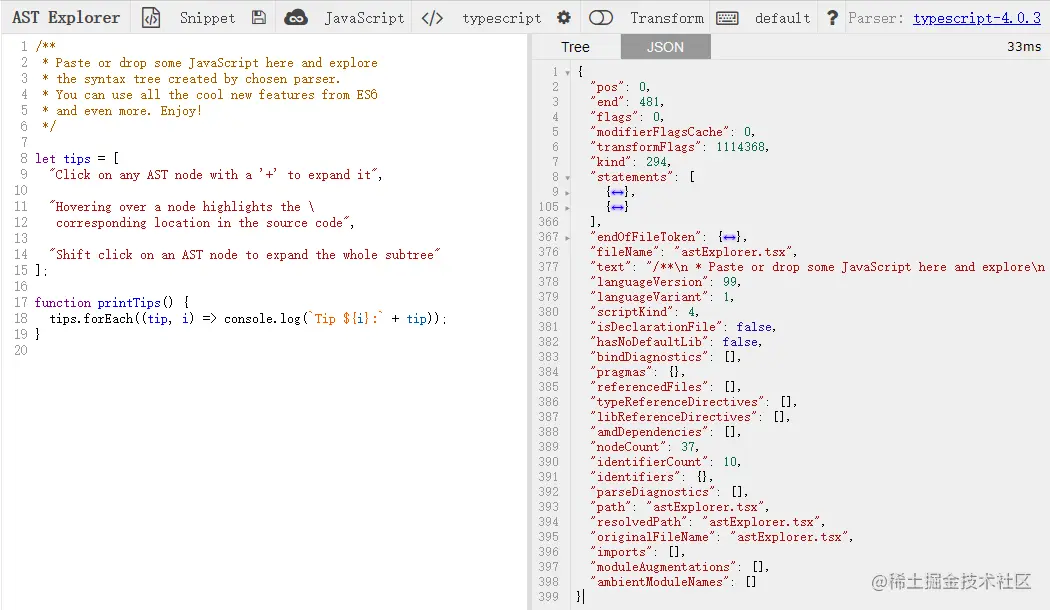Screen dimensions: 1050x610
Task: Click the Snippet file-code icon
Action: 151,17
